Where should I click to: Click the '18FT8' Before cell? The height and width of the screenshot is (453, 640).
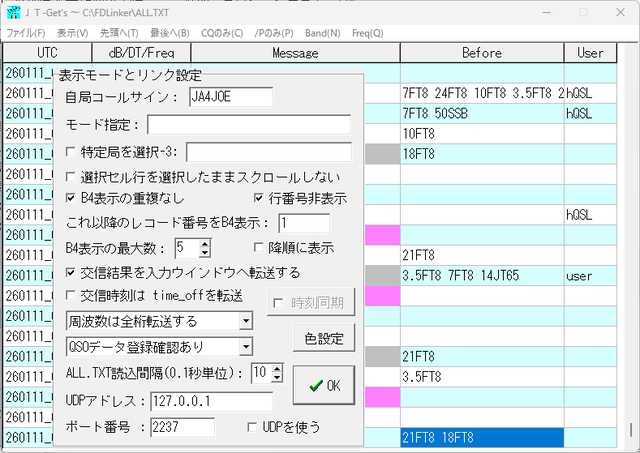[x=482, y=154]
